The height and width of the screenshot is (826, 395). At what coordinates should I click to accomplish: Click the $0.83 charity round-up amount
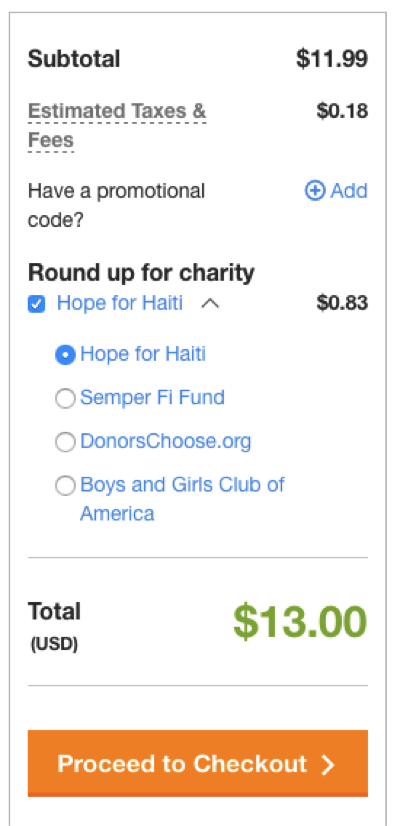pos(342,303)
